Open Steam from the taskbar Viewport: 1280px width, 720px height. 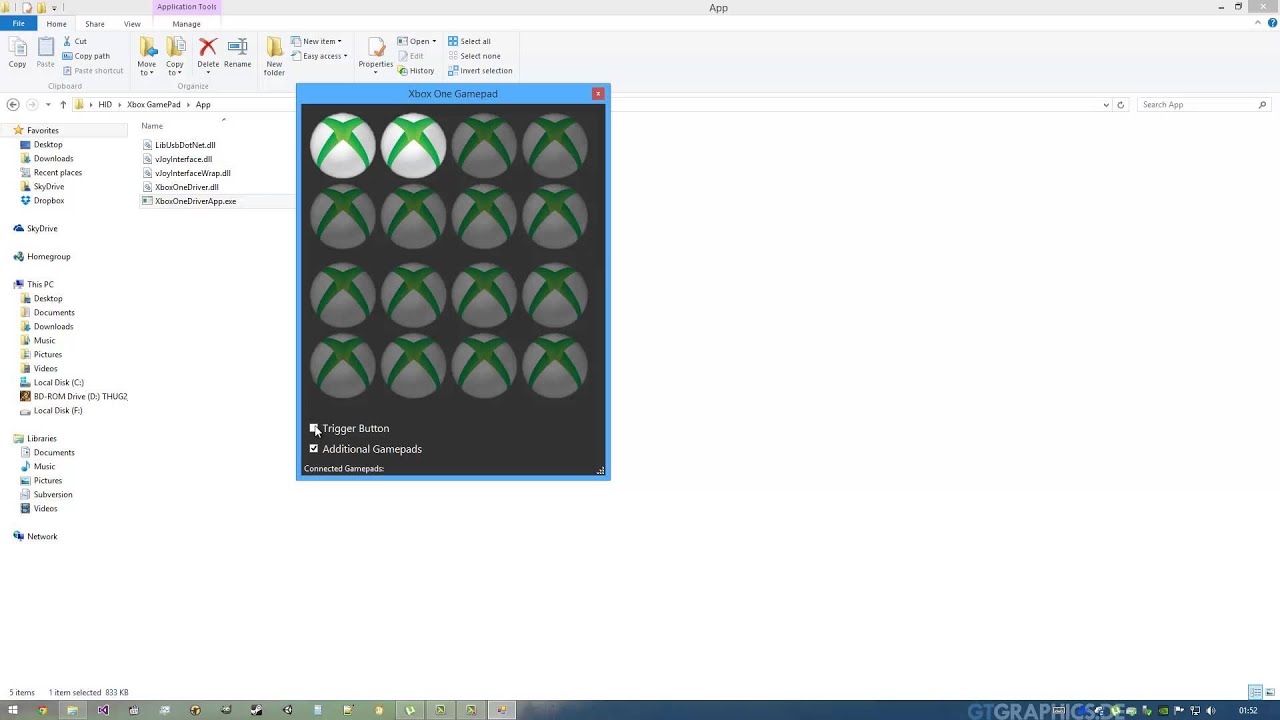[256, 710]
